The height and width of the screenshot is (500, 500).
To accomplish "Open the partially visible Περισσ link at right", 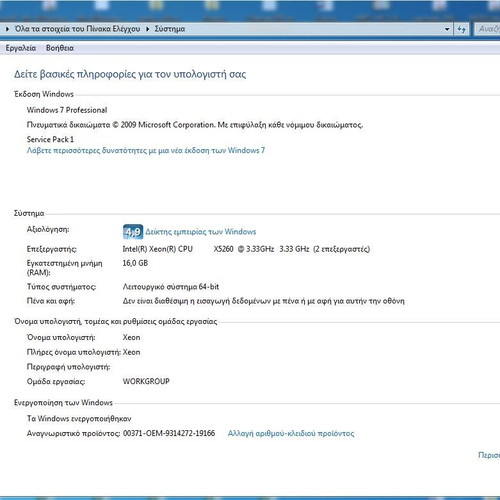I will pyautogui.click(x=489, y=455).
